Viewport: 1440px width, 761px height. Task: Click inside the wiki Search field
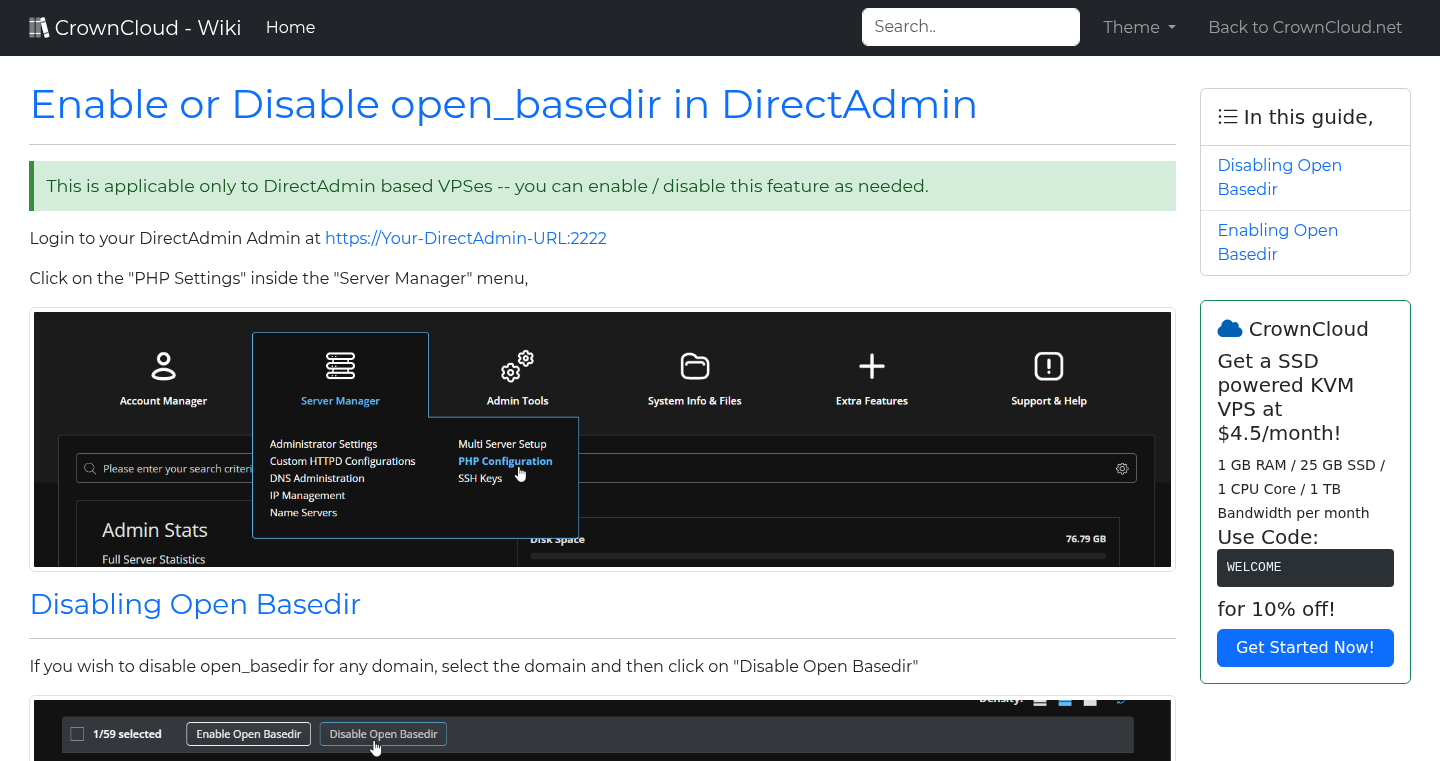click(x=969, y=27)
